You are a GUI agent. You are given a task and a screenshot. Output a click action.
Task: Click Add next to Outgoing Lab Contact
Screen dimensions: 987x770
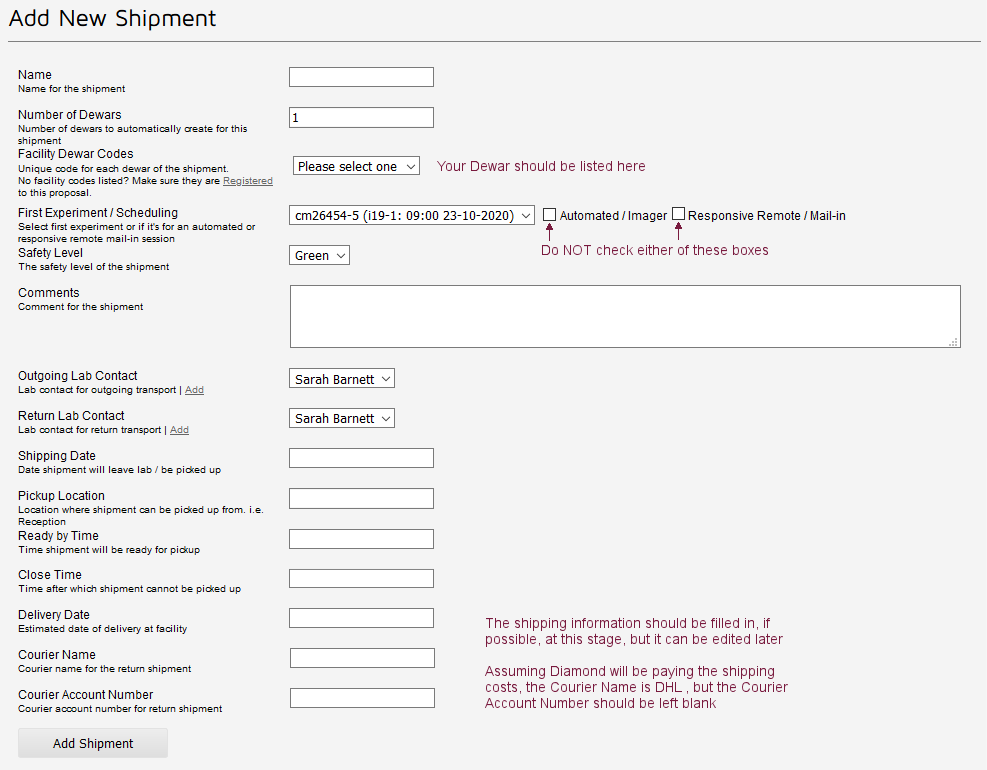click(194, 390)
